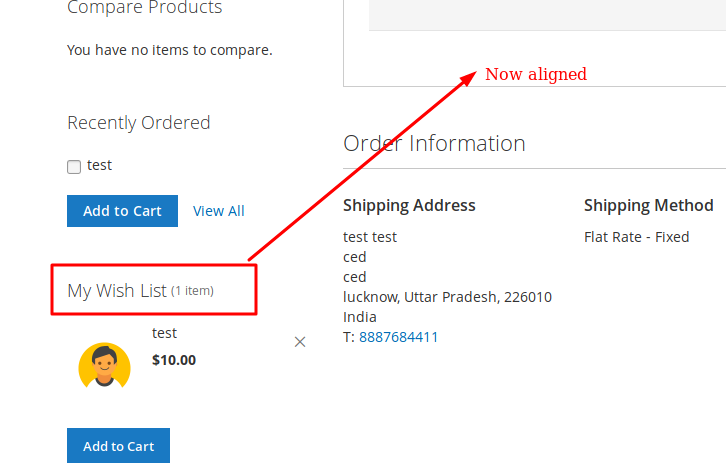Open the test product name in wish list

click(x=164, y=333)
